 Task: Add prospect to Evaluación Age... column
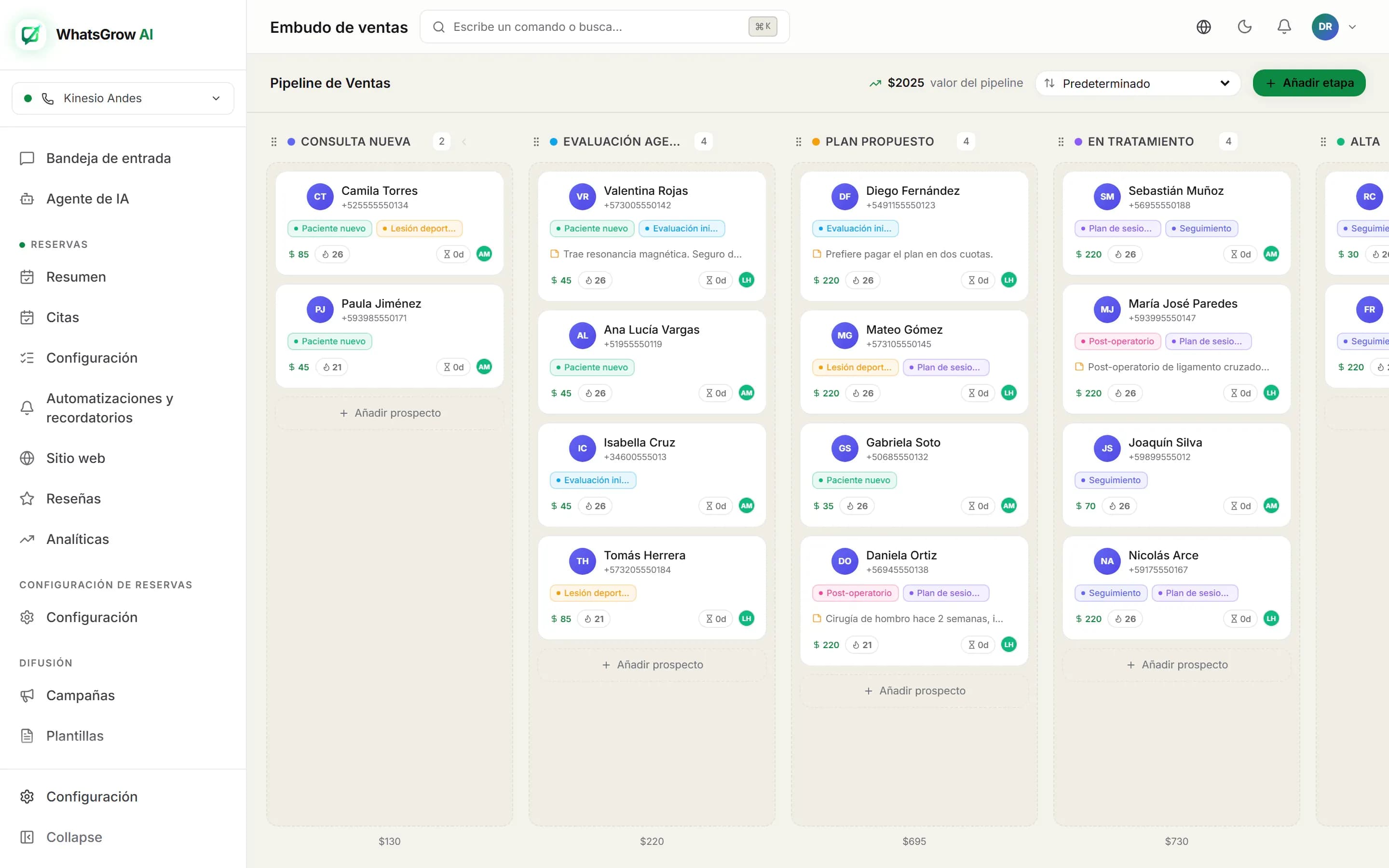coord(652,665)
